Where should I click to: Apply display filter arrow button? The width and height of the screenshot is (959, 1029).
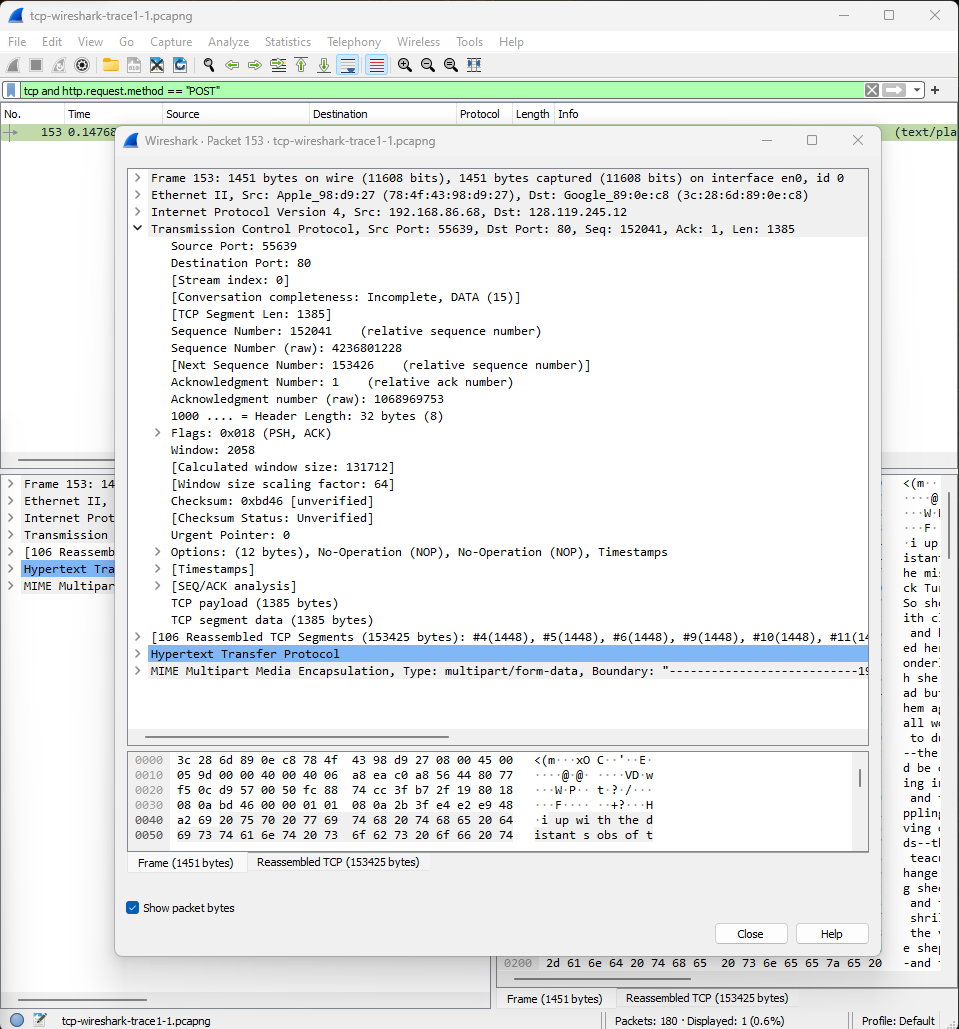894,91
